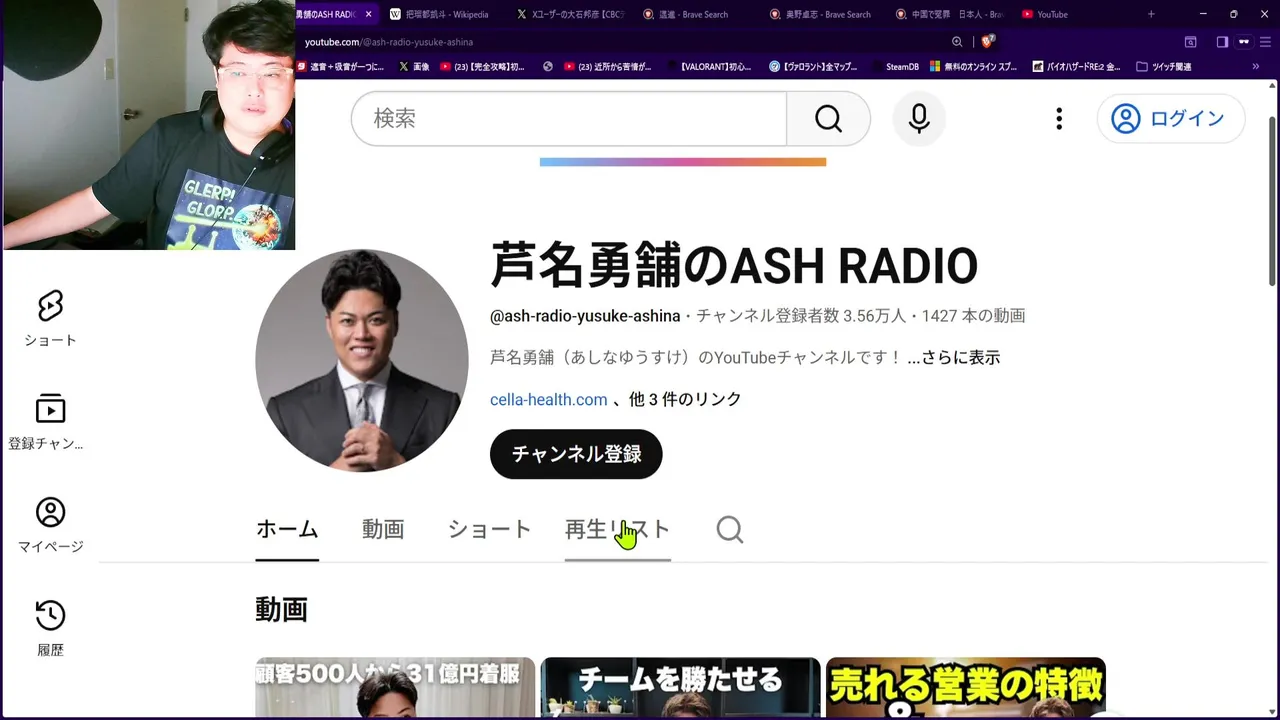Open Shorts from the left sidebar
This screenshot has width=1280, height=720.
(50, 318)
